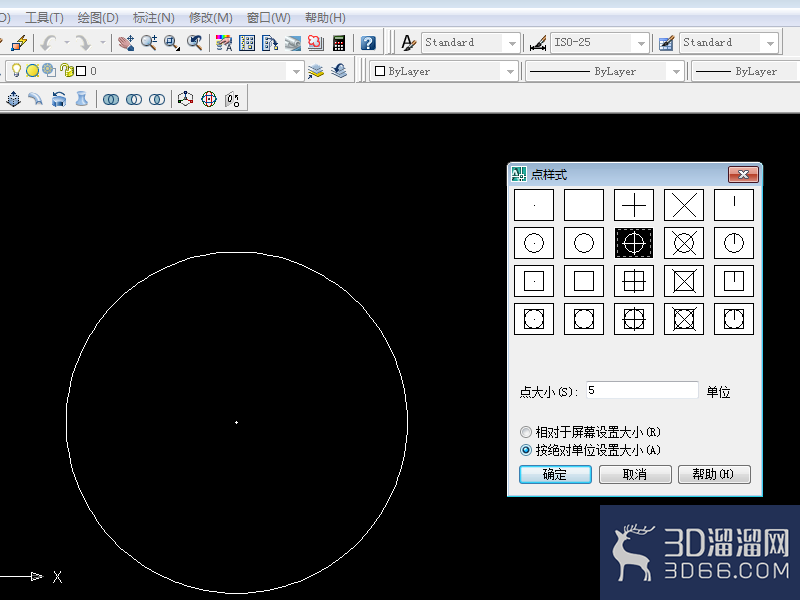Screen dimensions: 800x600
Task: Open the Markup Set Manager icon
Action: (x=316, y=42)
